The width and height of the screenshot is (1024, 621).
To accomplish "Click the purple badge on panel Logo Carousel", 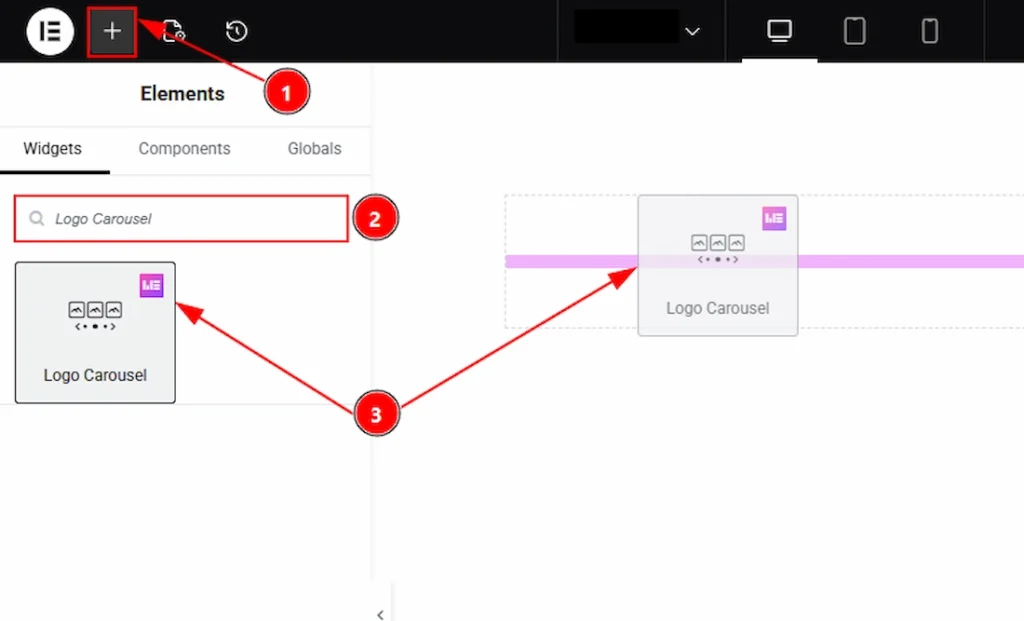I will pos(152,285).
